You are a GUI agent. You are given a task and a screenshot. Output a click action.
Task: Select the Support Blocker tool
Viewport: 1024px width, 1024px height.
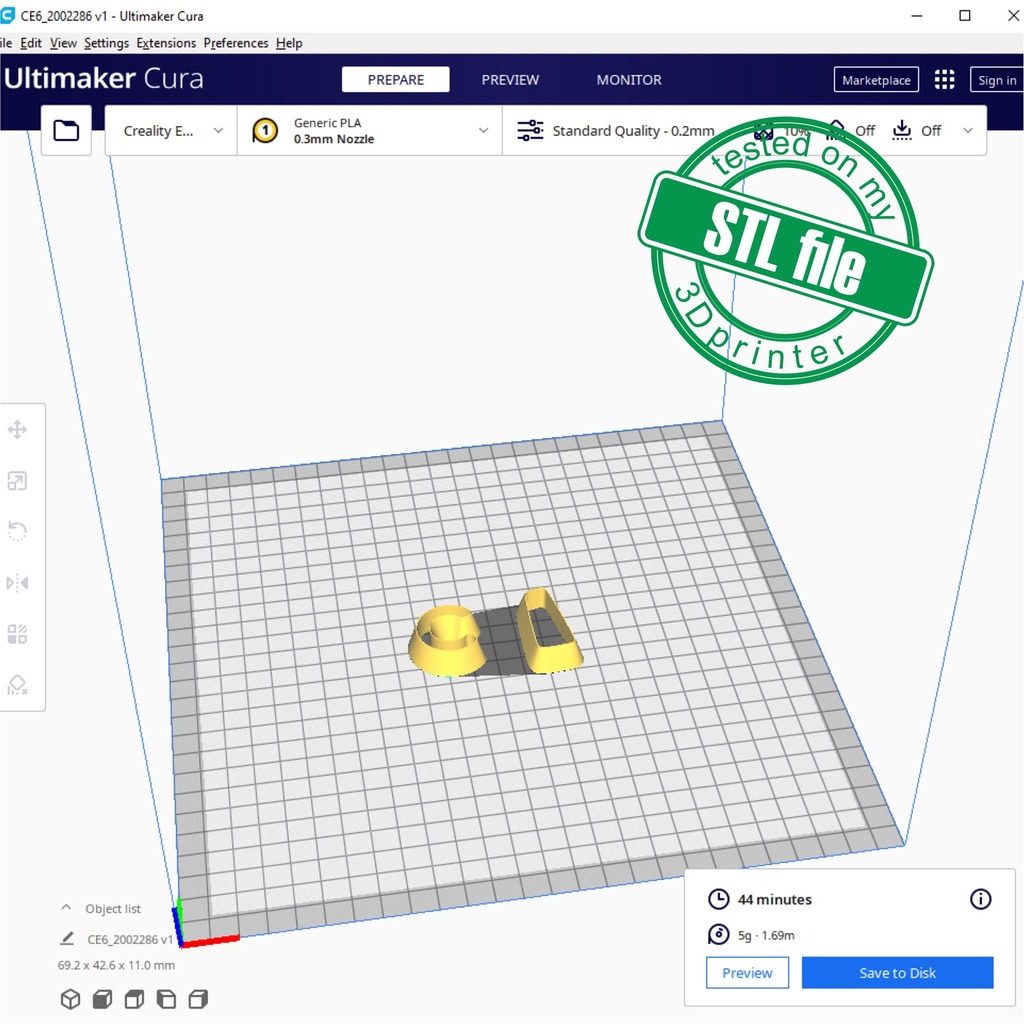17,685
